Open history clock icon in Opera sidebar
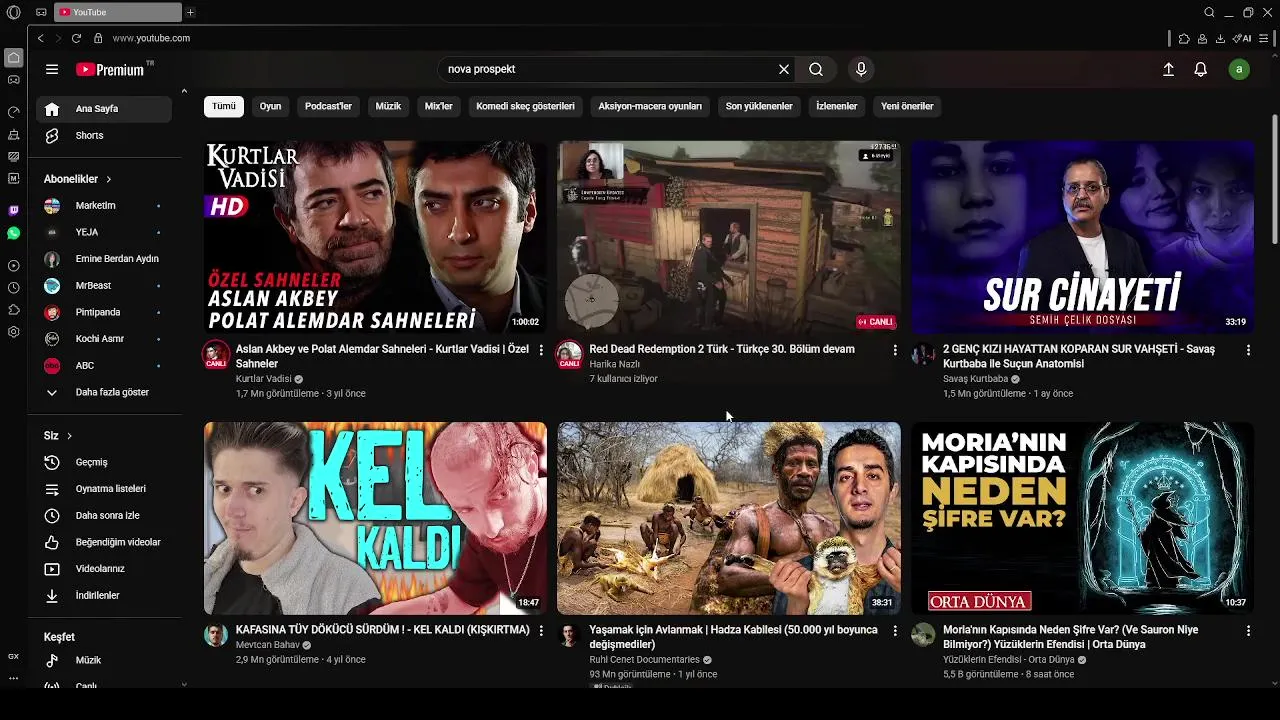Viewport: 1280px width, 720px height. (13, 288)
